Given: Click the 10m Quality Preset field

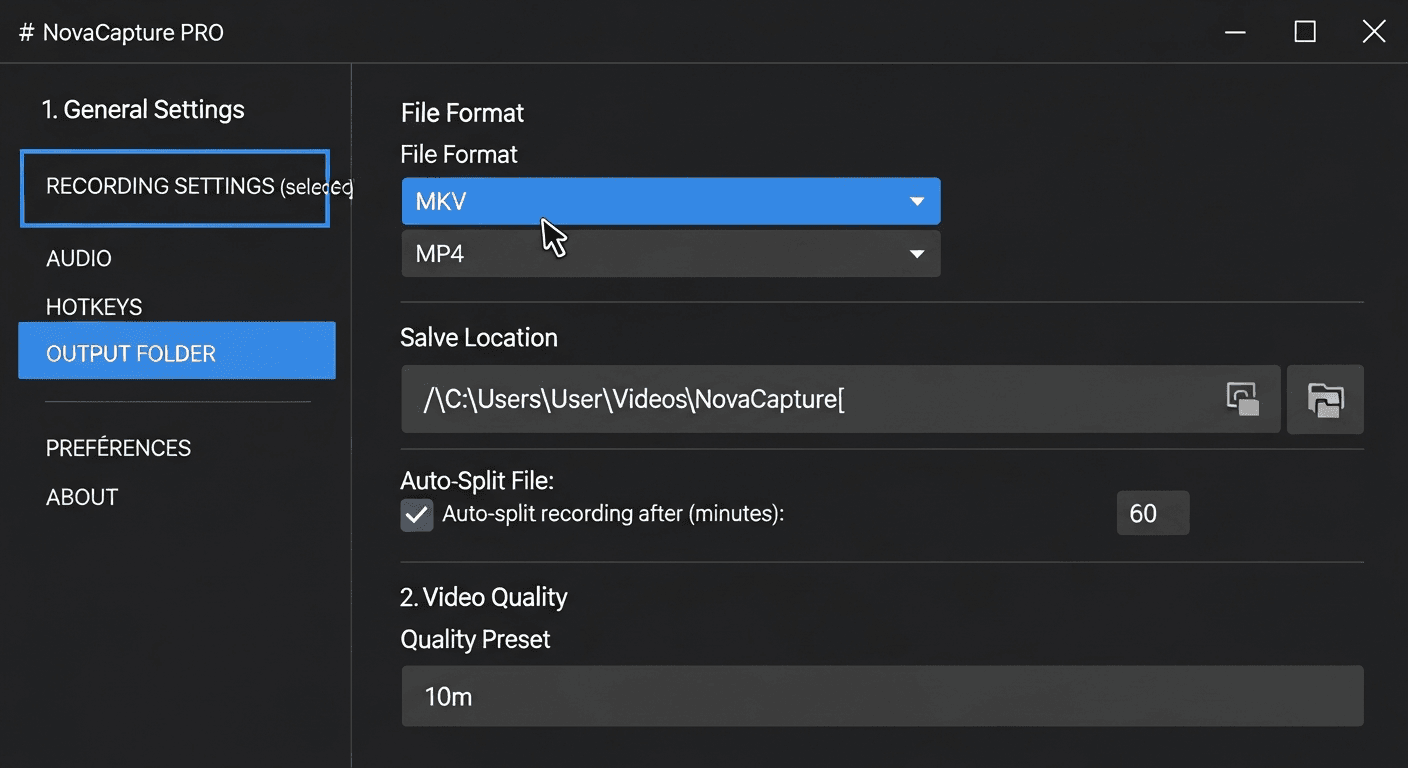Looking at the screenshot, I should (x=882, y=696).
